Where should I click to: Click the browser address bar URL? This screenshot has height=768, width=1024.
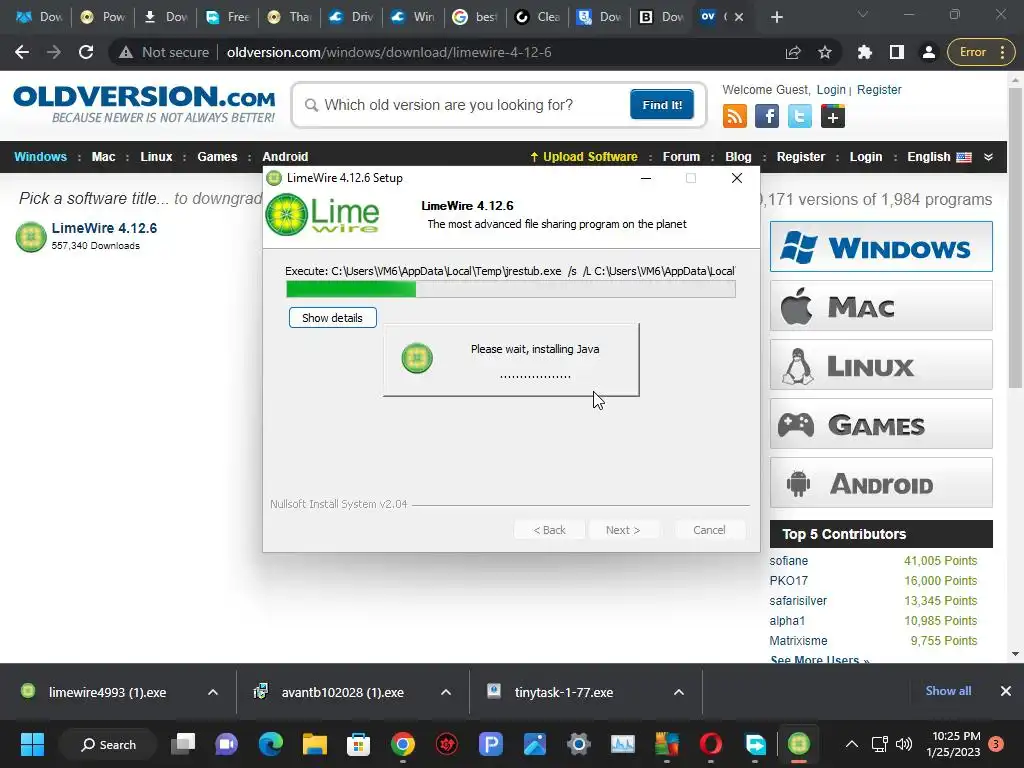tap(389, 52)
